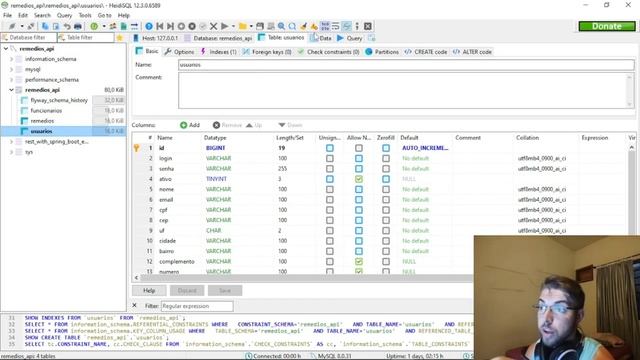Viewport: 640px width, 360px height.
Task: Switch to the Query tab
Action: (x=350, y=38)
